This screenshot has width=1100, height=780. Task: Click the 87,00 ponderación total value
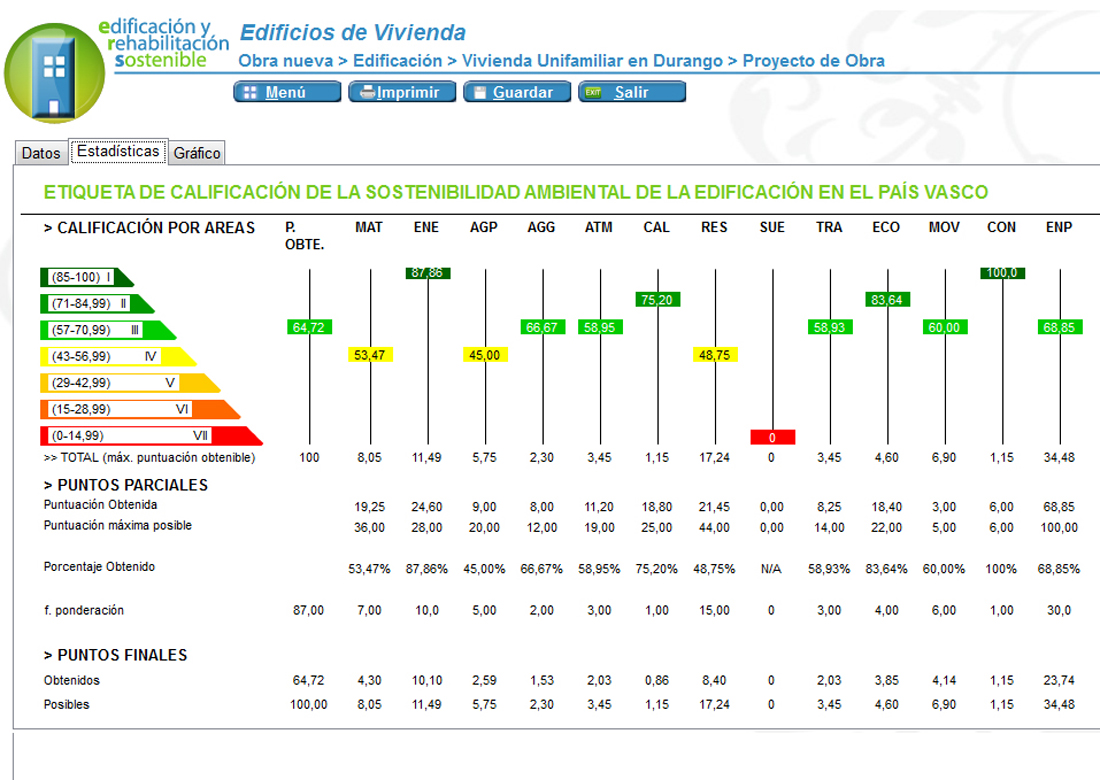point(309,610)
